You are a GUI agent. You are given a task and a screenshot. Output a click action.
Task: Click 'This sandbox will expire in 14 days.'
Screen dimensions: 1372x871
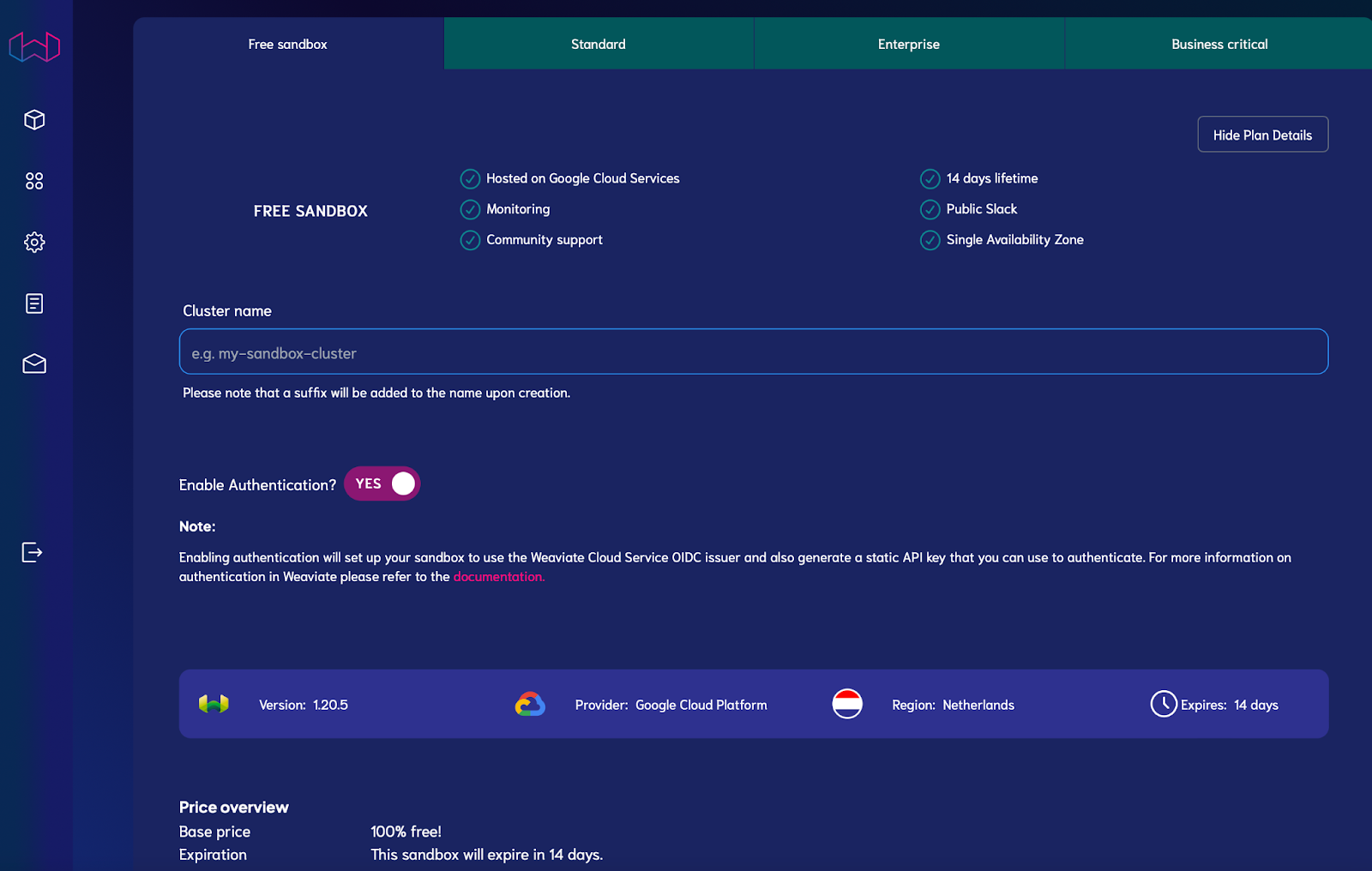tap(487, 855)
